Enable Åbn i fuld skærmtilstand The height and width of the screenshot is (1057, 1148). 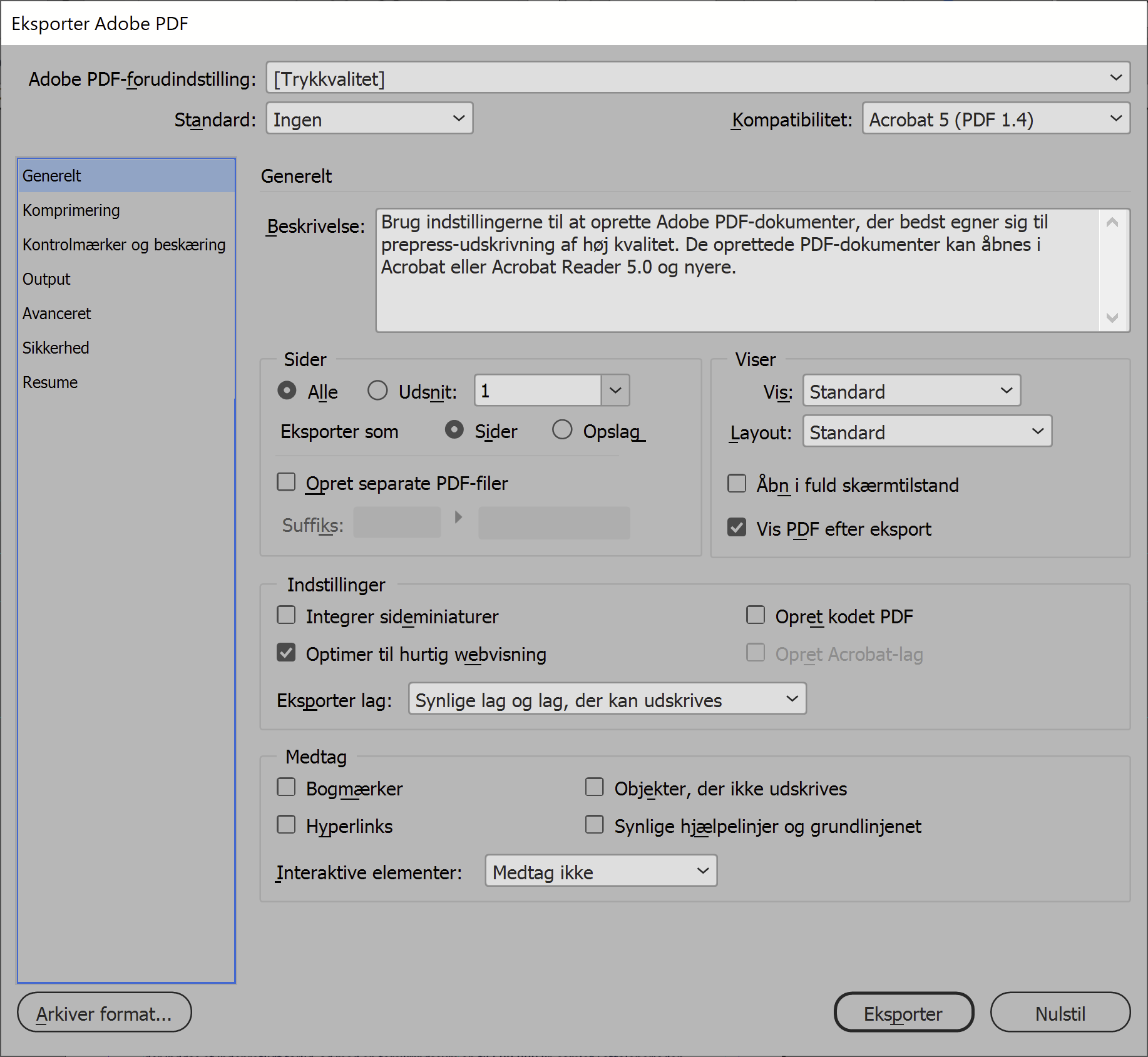[x=737, y=484]
